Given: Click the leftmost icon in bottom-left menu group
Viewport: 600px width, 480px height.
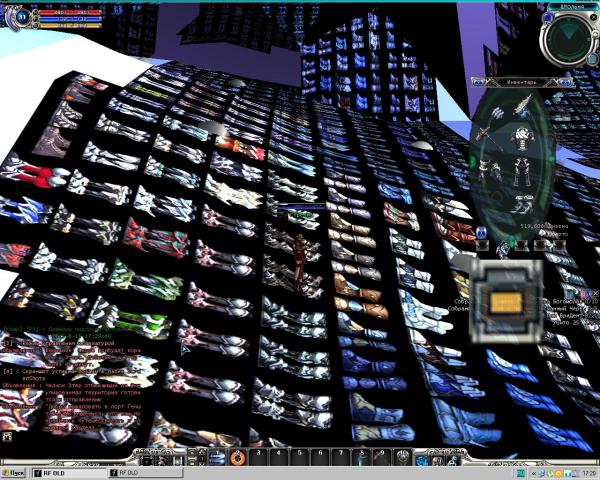Looking at the screenshot, I should (x=147, y=460).
